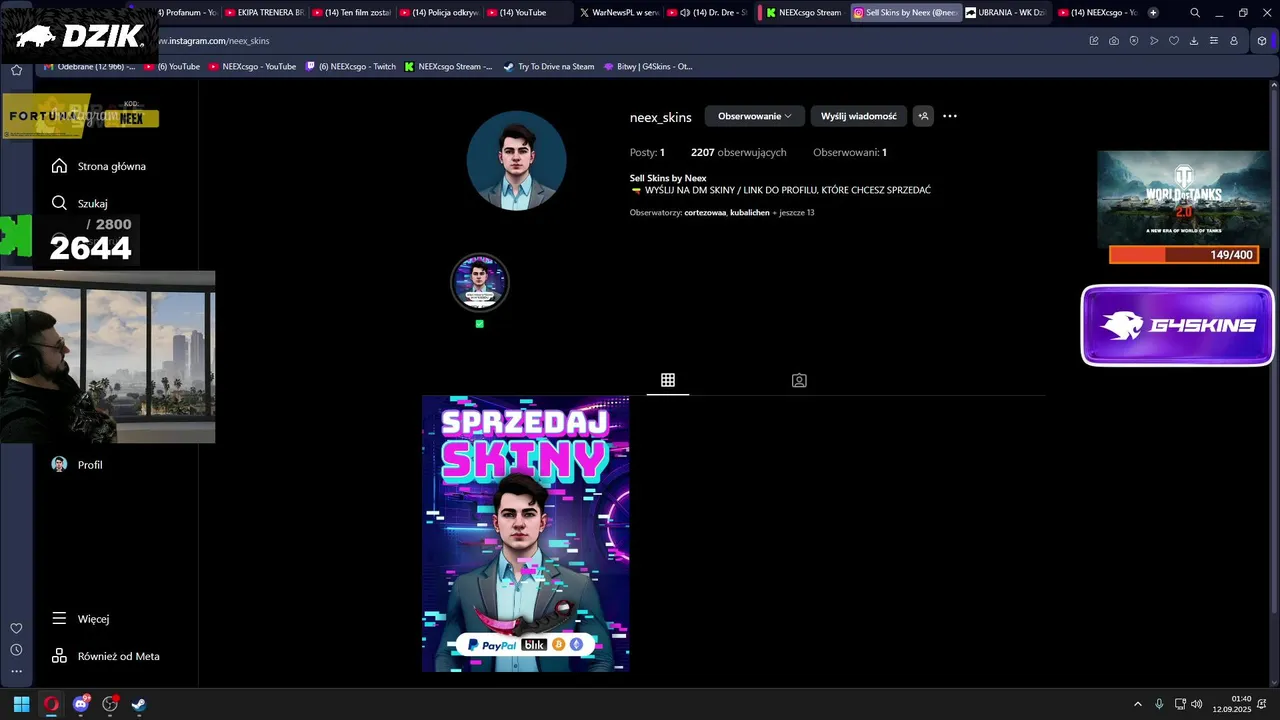Expand the Obserwowanie dropdown
Viewport: 1280px width, 720px height.
(754, 116)
